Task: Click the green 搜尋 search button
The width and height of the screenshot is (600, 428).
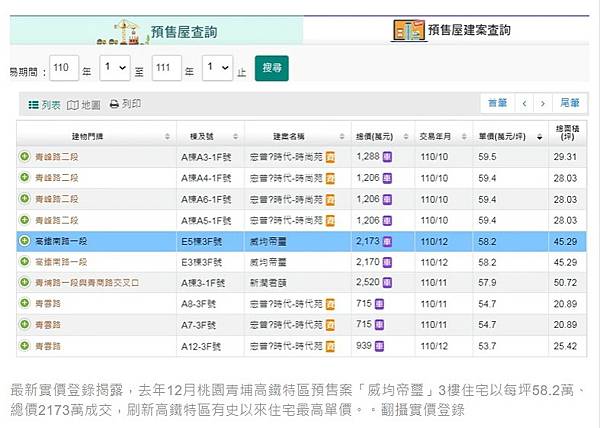Action: coord(270,68)
